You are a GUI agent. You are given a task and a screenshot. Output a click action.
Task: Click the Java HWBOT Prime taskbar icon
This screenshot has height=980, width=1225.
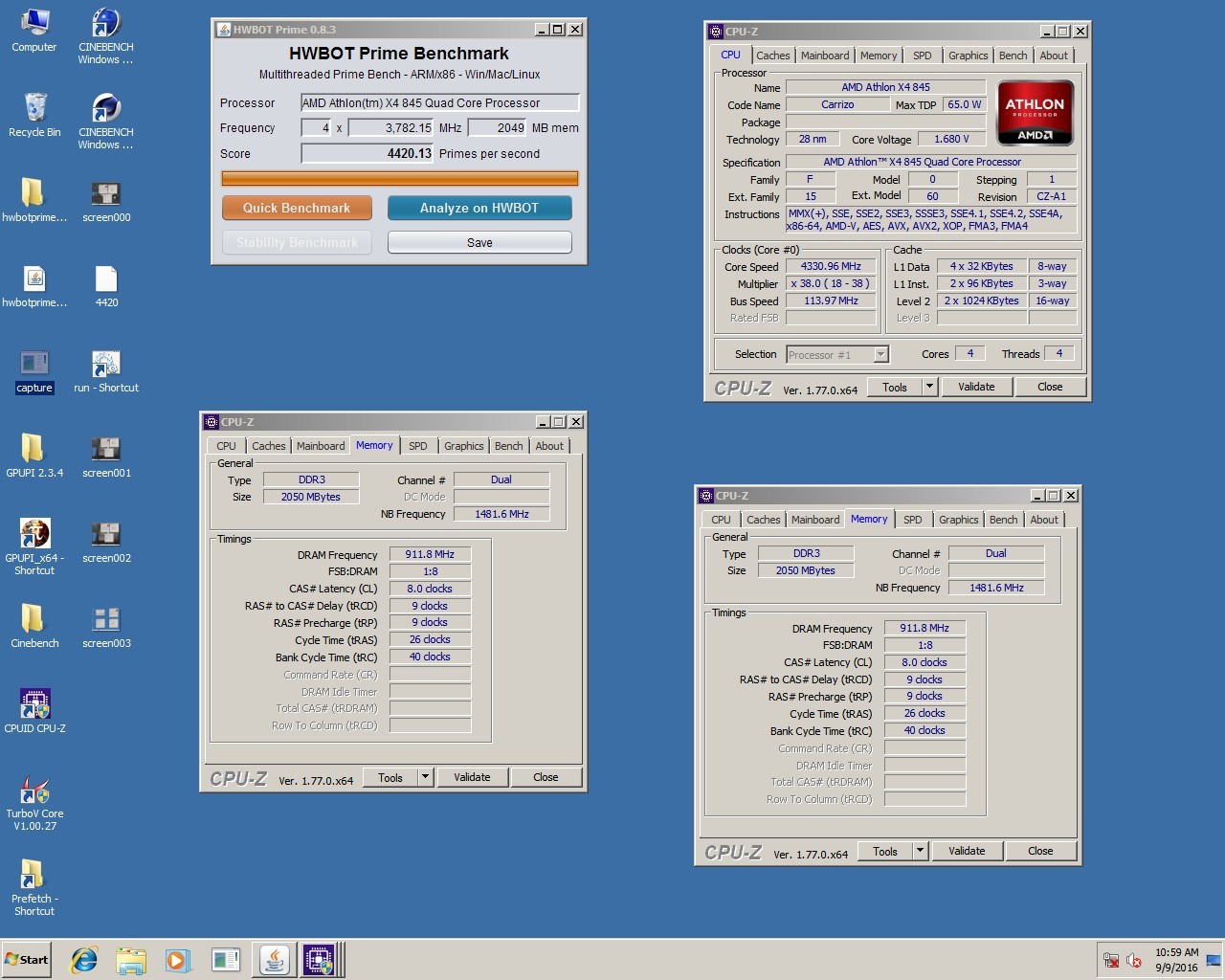(x=274, y=960)
